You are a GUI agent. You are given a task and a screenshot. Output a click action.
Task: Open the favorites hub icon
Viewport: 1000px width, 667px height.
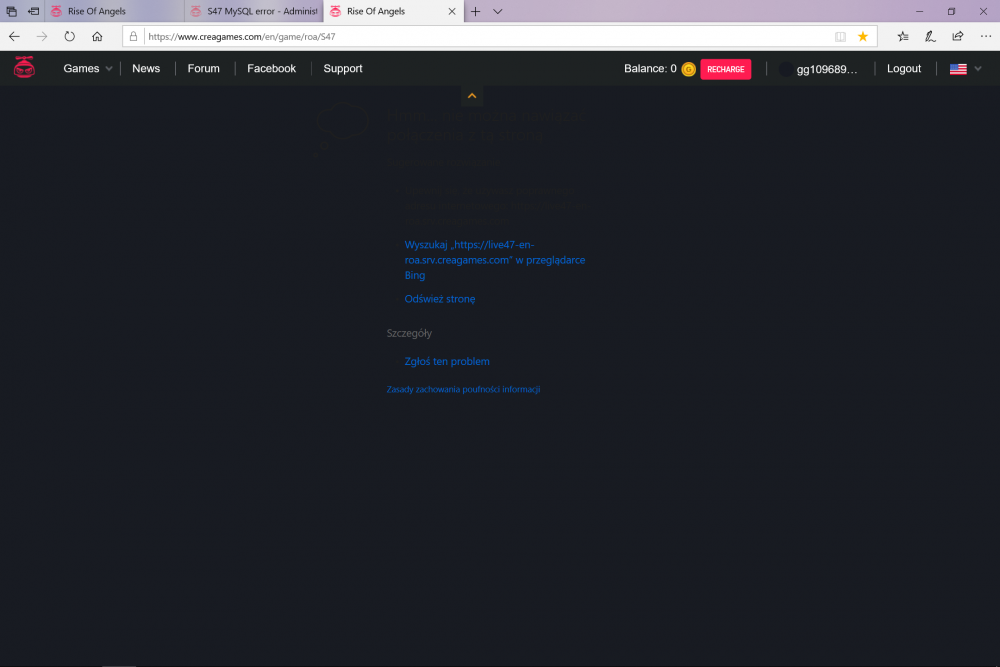[x=903, y=36]
